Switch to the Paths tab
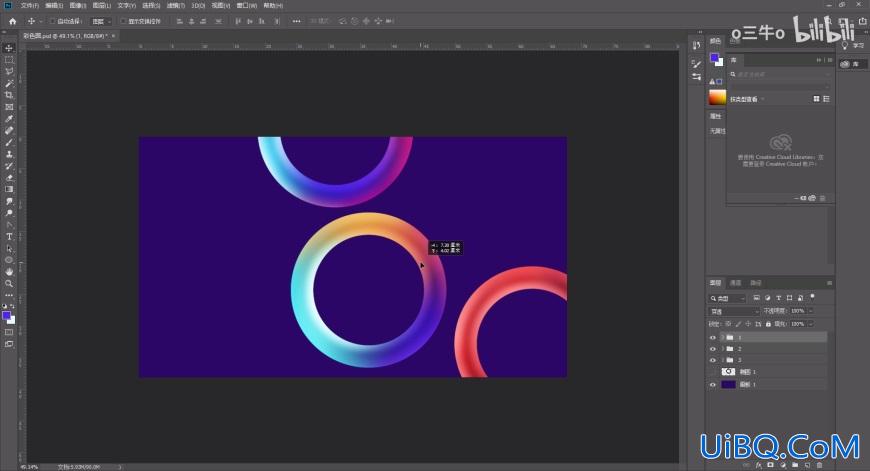This screenshot has height=471, width=870. point(756,283)
